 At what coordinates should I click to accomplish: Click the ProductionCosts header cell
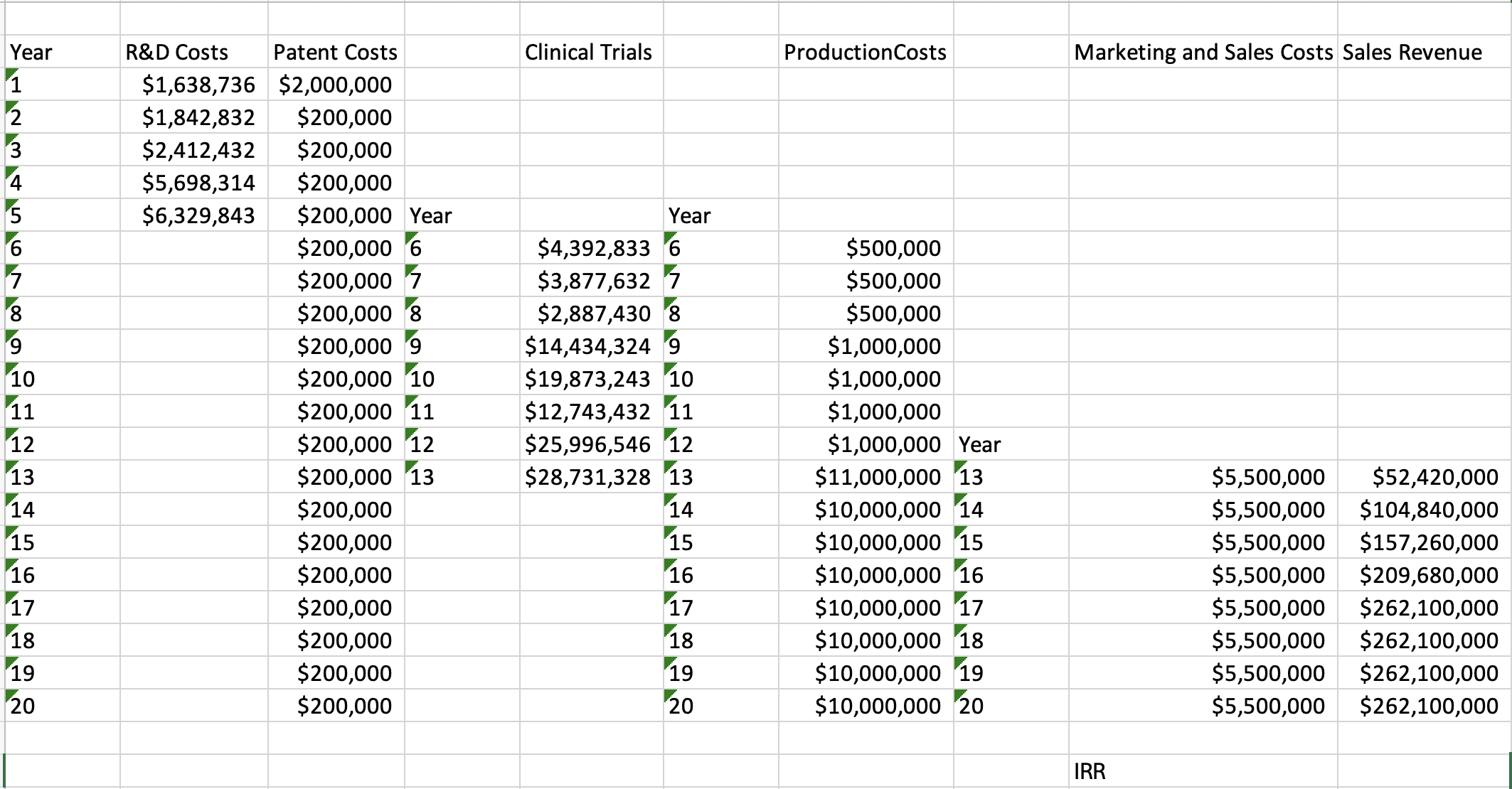[866, 52]
